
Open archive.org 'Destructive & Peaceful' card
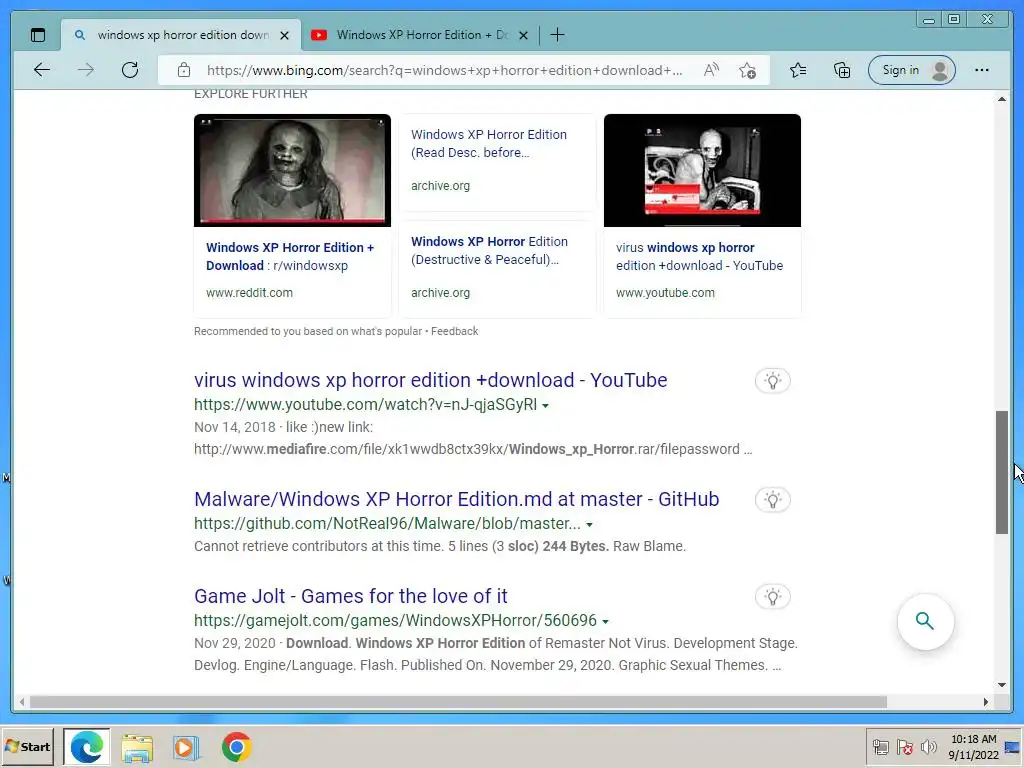(x=489, y=251)
